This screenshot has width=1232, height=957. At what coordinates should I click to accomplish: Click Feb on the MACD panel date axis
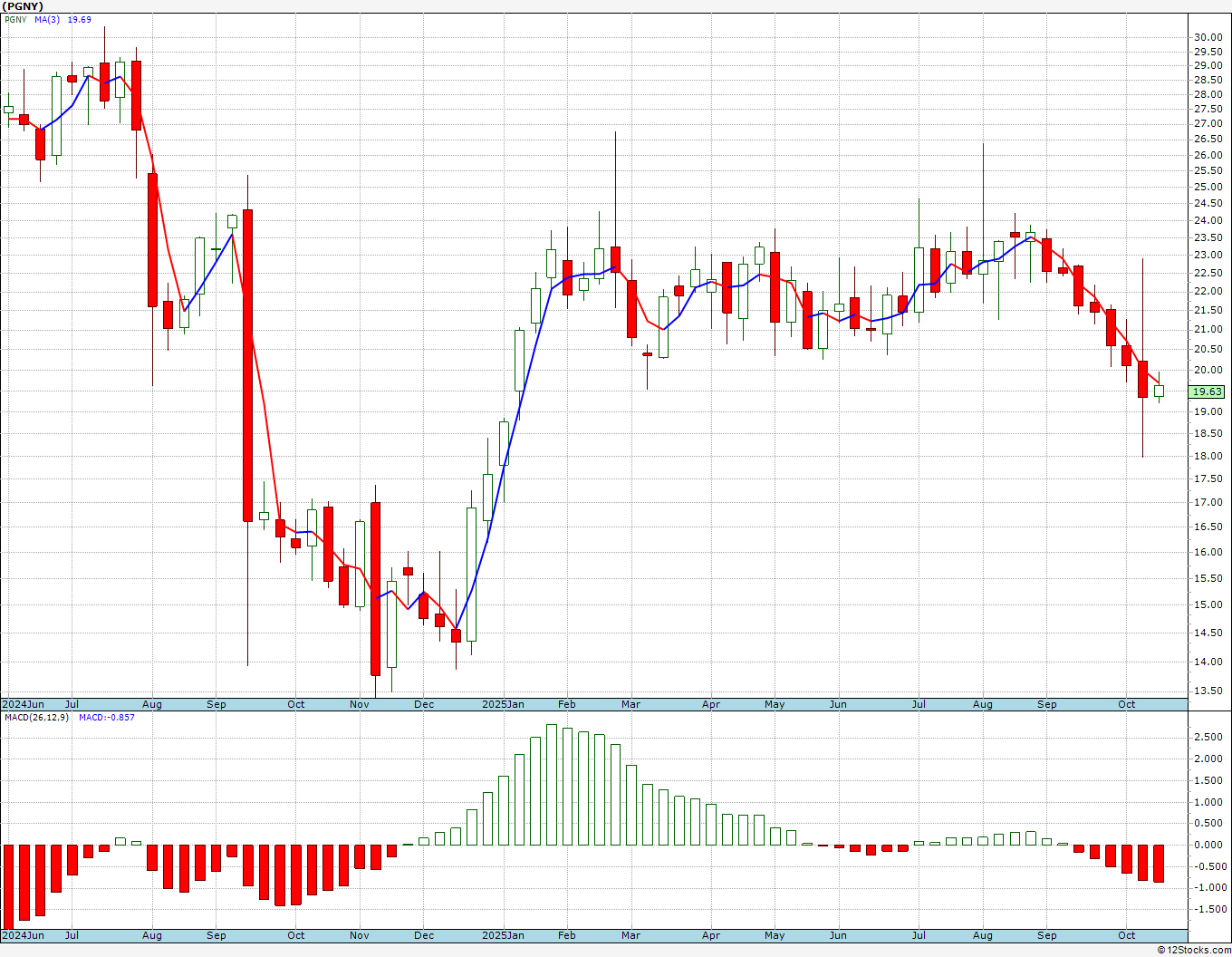567,935
